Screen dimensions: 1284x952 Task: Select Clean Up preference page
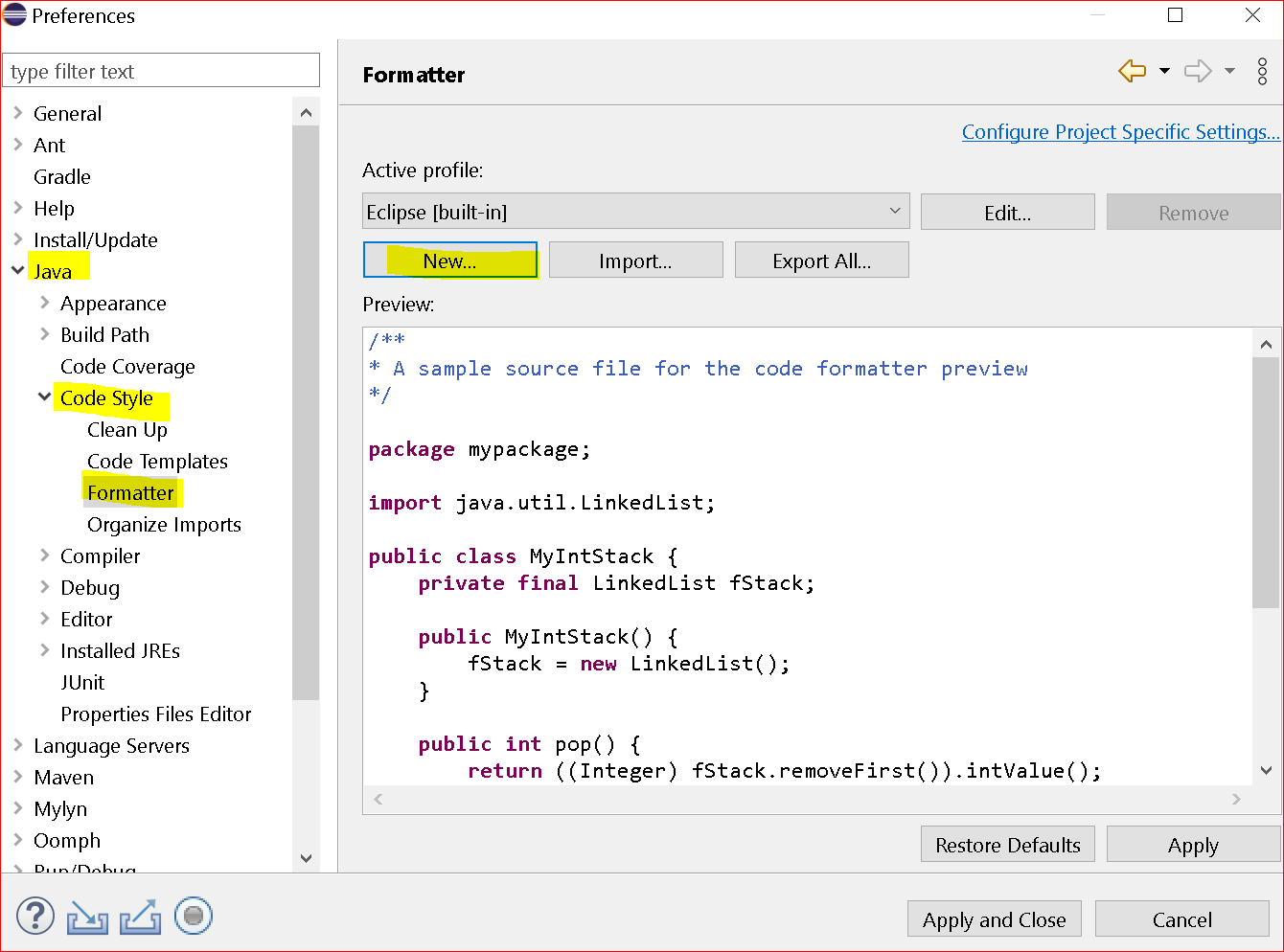126,429
